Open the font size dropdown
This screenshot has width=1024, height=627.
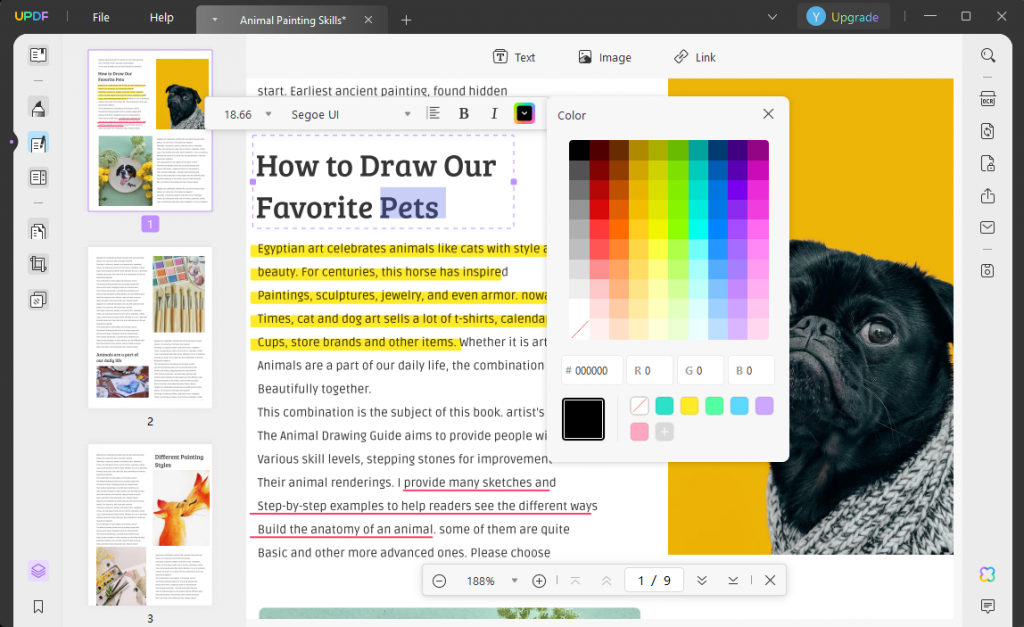[x=246, y=114]
